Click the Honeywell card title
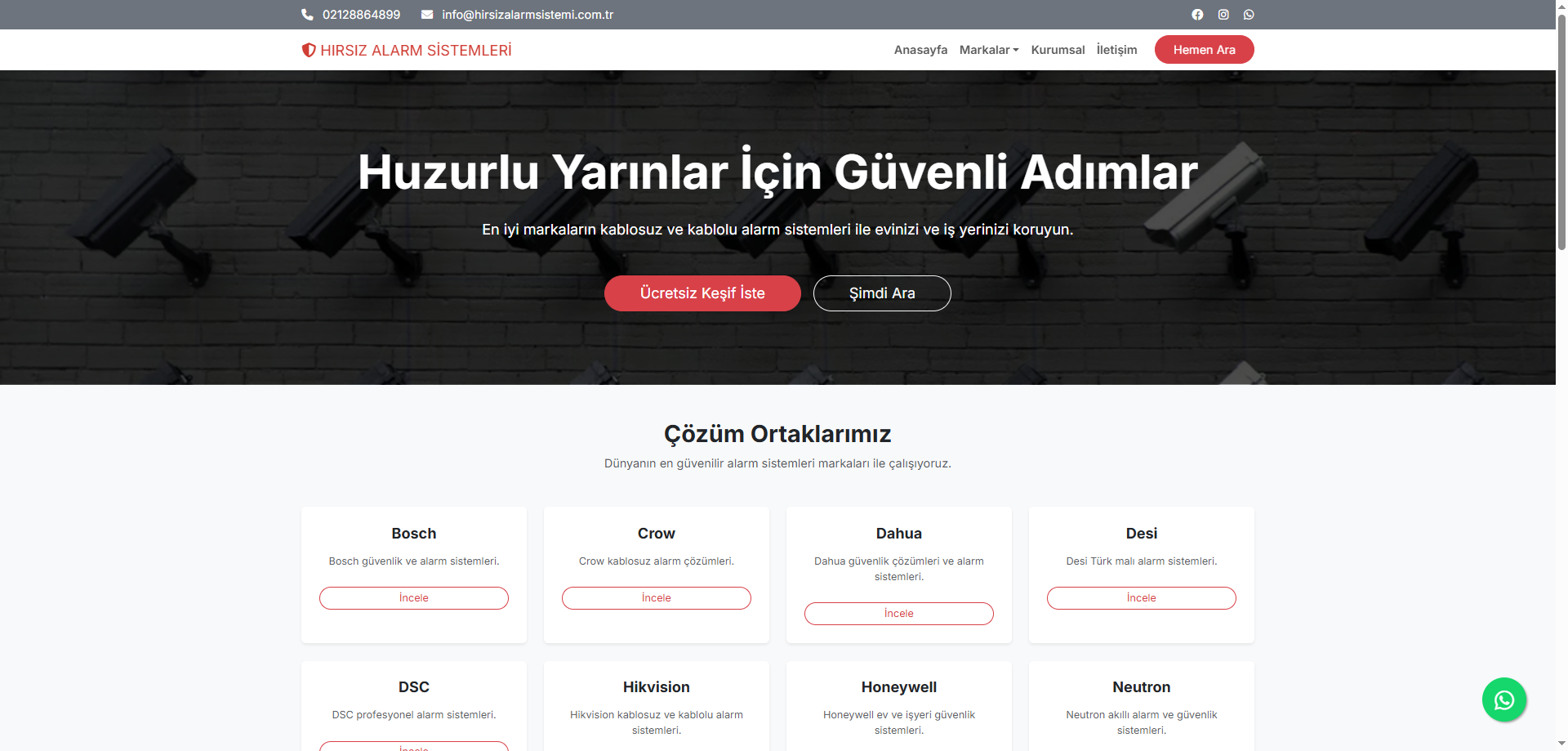The width and height of the screenshot is (1568, 751). tap(899, 687)
